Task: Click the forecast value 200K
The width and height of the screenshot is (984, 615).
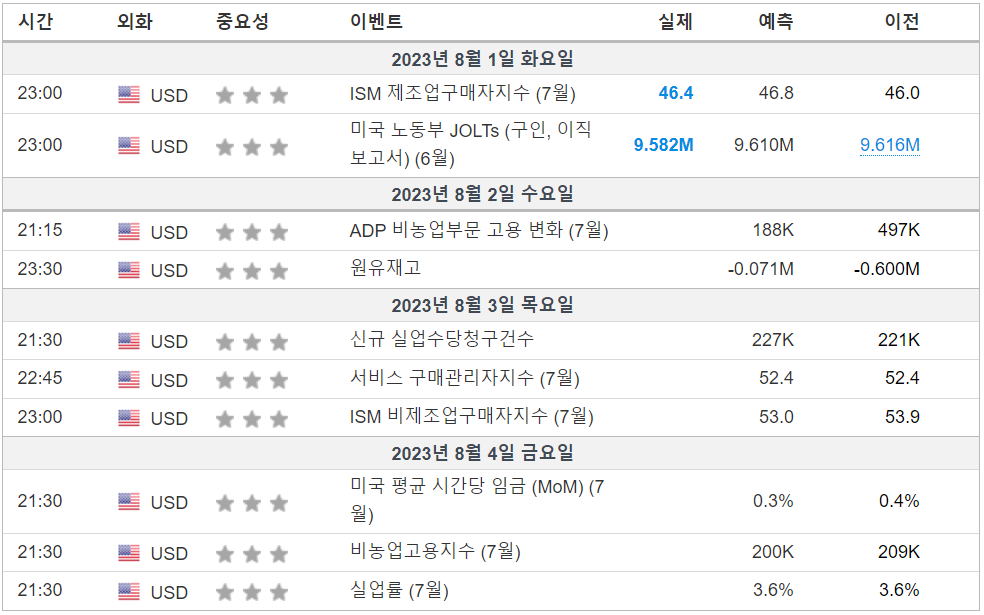Action: 773,552
